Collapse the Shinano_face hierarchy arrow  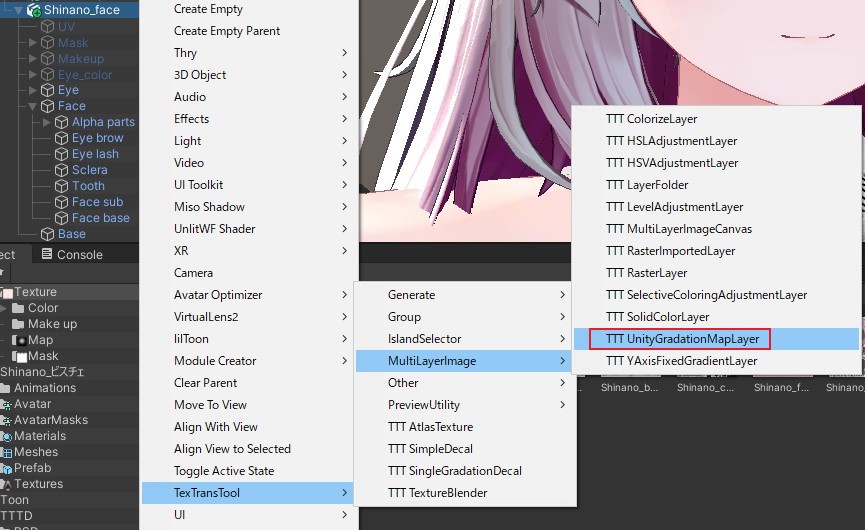(19, 10)
